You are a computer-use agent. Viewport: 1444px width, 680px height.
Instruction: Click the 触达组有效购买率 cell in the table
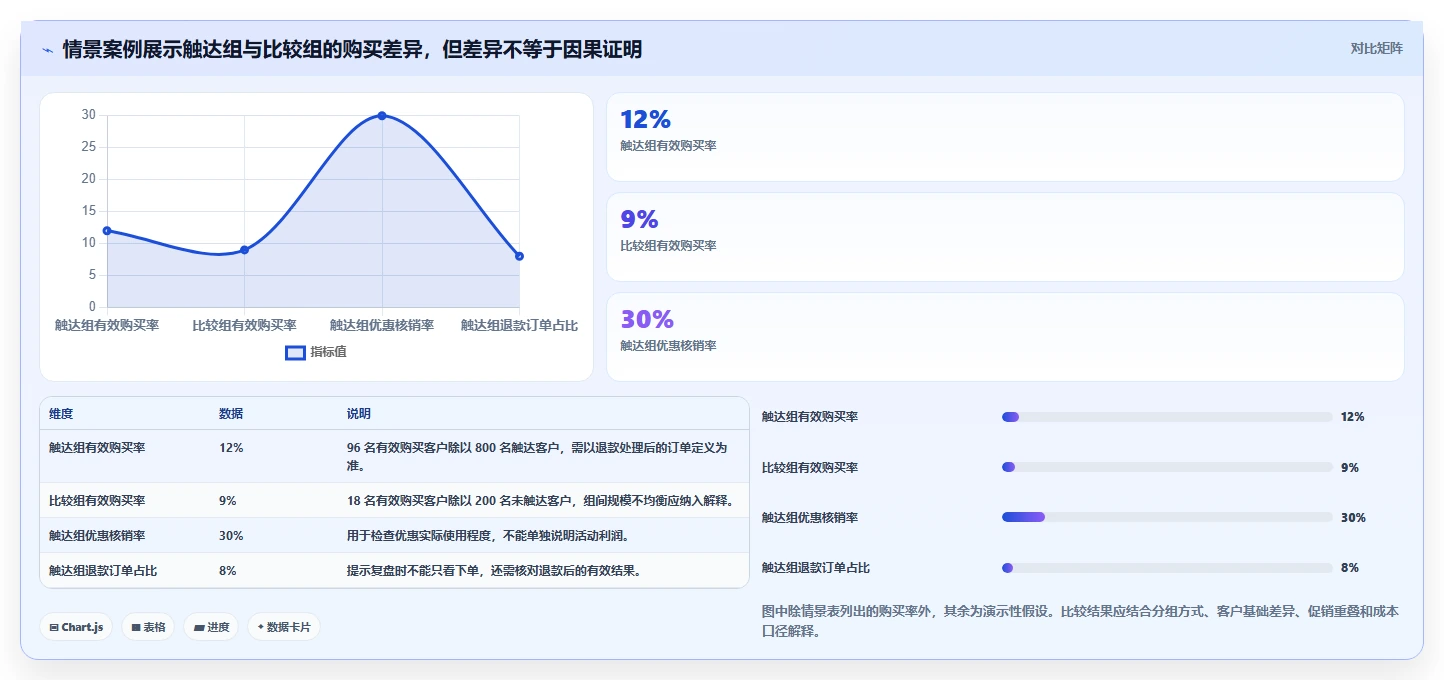coord(97,448)
